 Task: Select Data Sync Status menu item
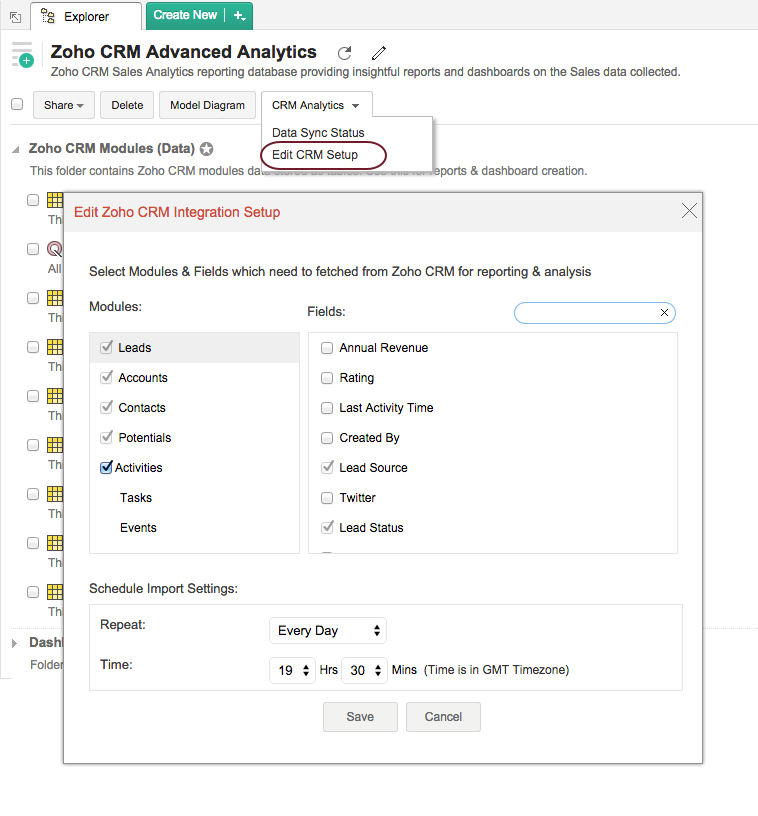(318, 133)
